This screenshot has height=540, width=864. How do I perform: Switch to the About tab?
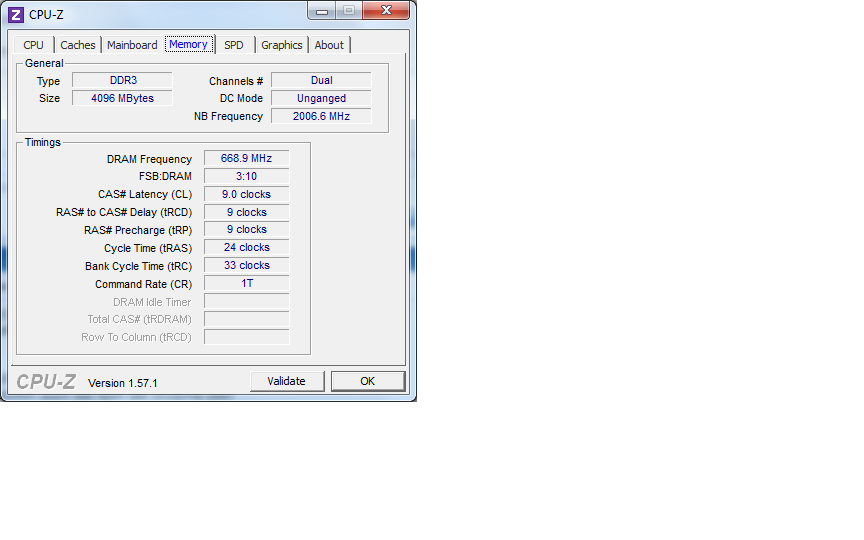click(329, 45)
